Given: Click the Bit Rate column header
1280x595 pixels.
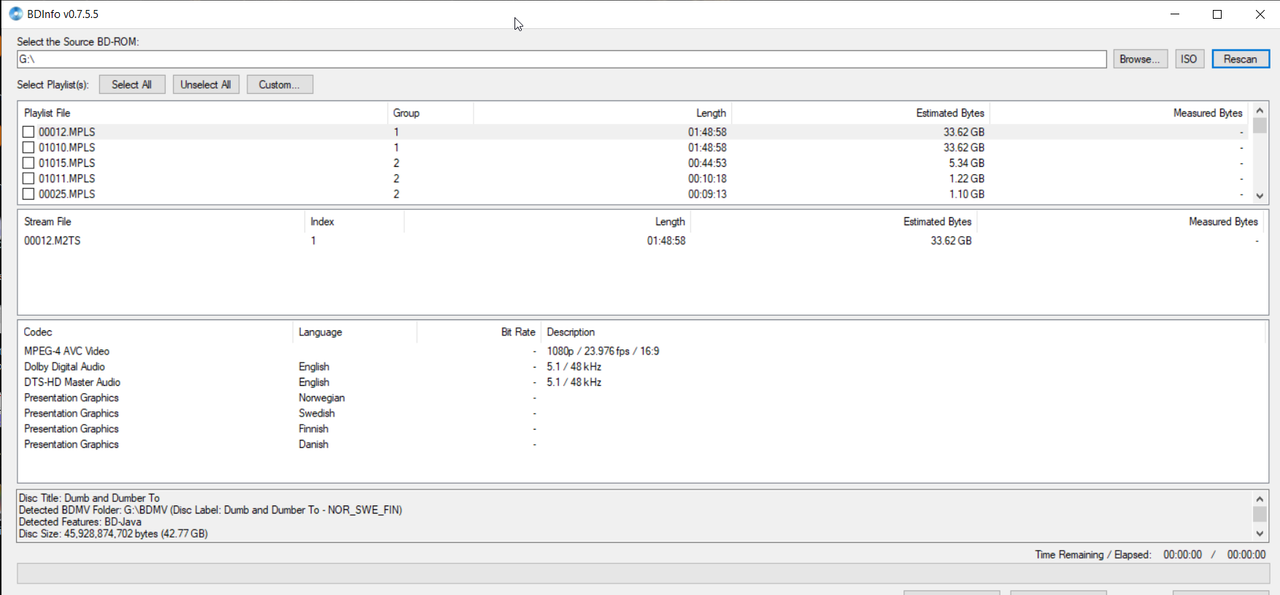Looking at the screenshot, I should click(479, 332).
